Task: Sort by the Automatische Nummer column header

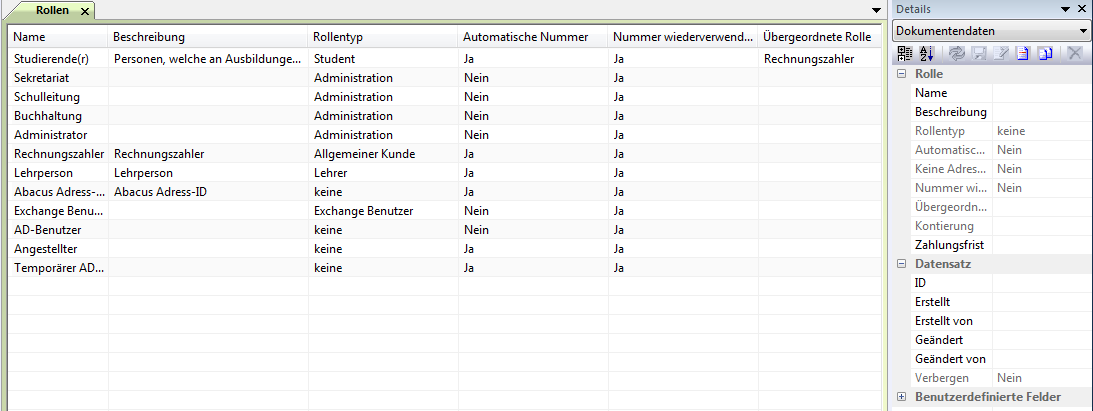Action: (x=518, y=37)
